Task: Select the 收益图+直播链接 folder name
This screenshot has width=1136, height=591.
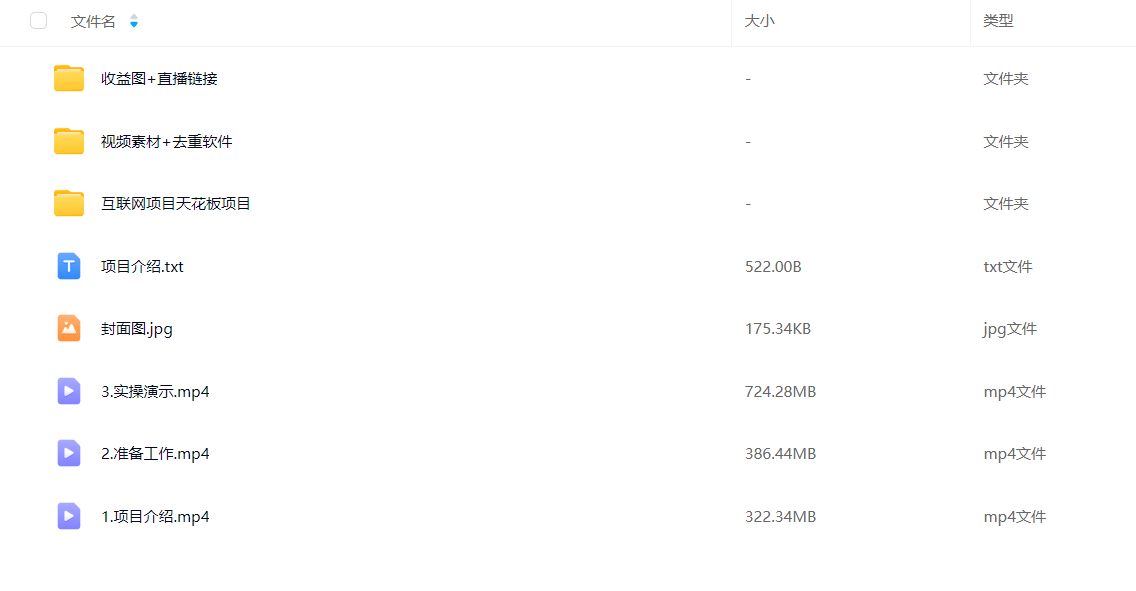Action: [159, 79]
